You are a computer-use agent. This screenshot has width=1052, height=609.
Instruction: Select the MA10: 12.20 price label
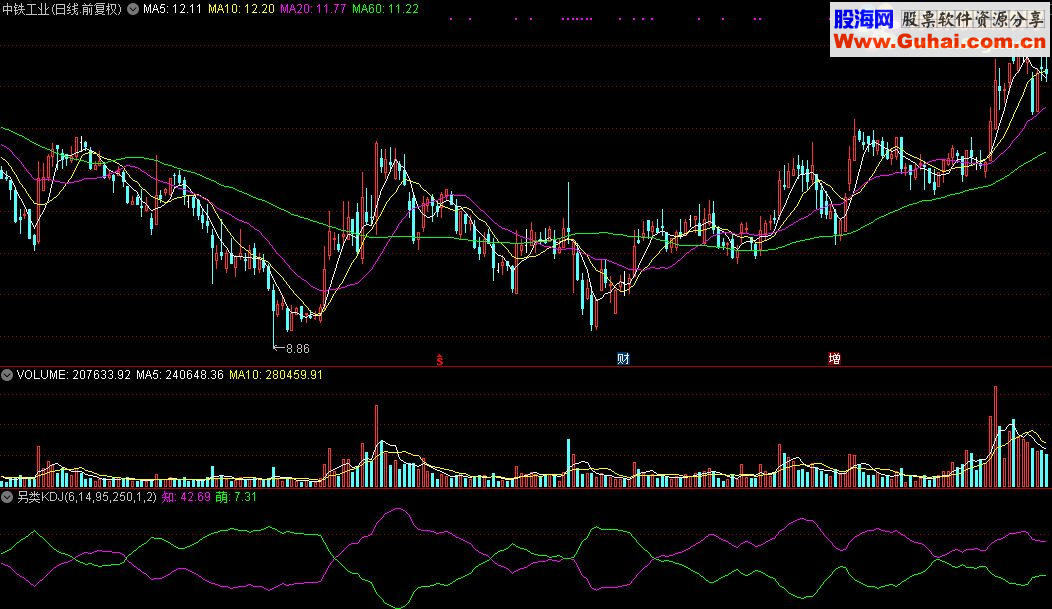point(241,9)
